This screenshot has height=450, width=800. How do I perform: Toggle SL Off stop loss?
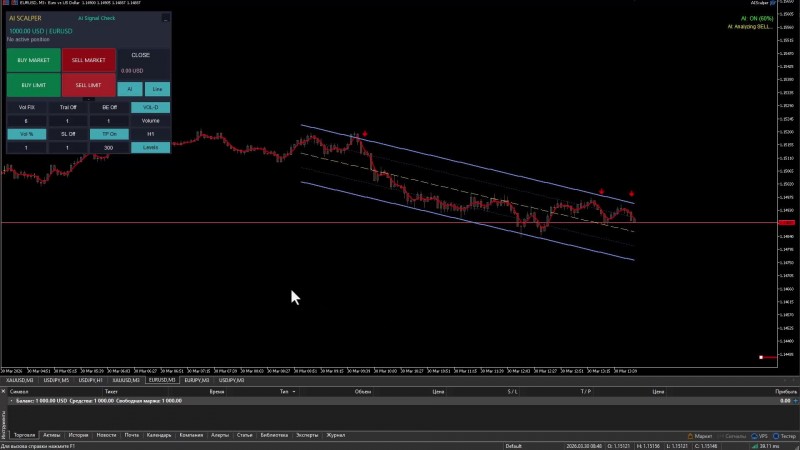(68, 134)
